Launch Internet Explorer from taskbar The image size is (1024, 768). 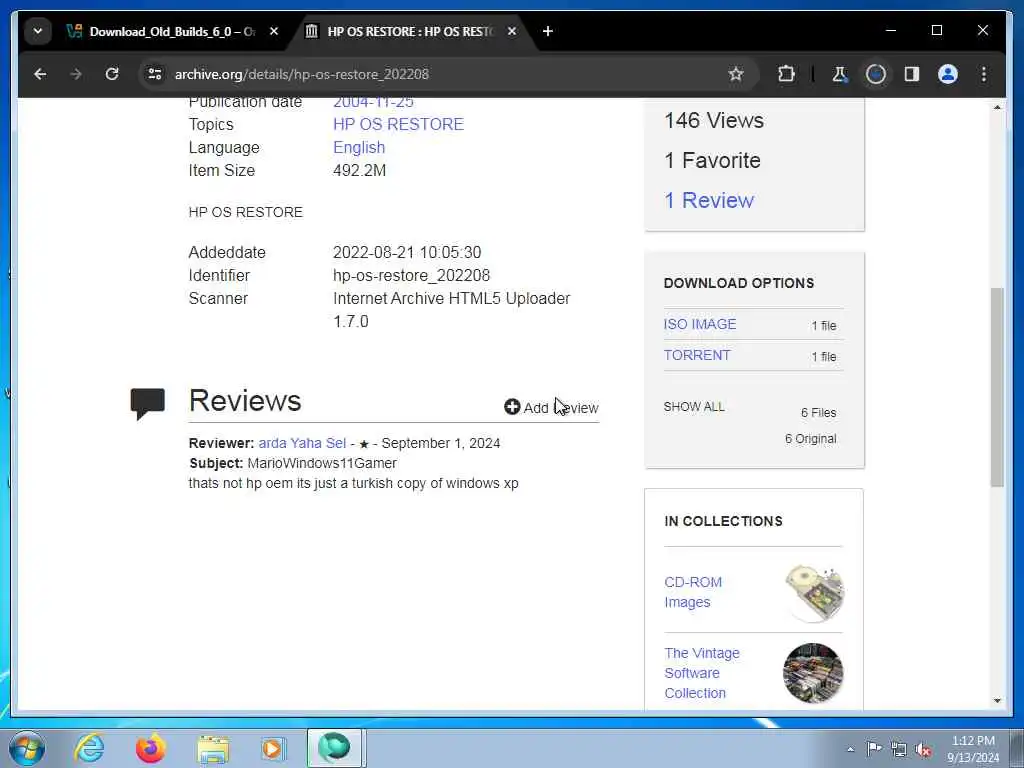tap(89, 748)
